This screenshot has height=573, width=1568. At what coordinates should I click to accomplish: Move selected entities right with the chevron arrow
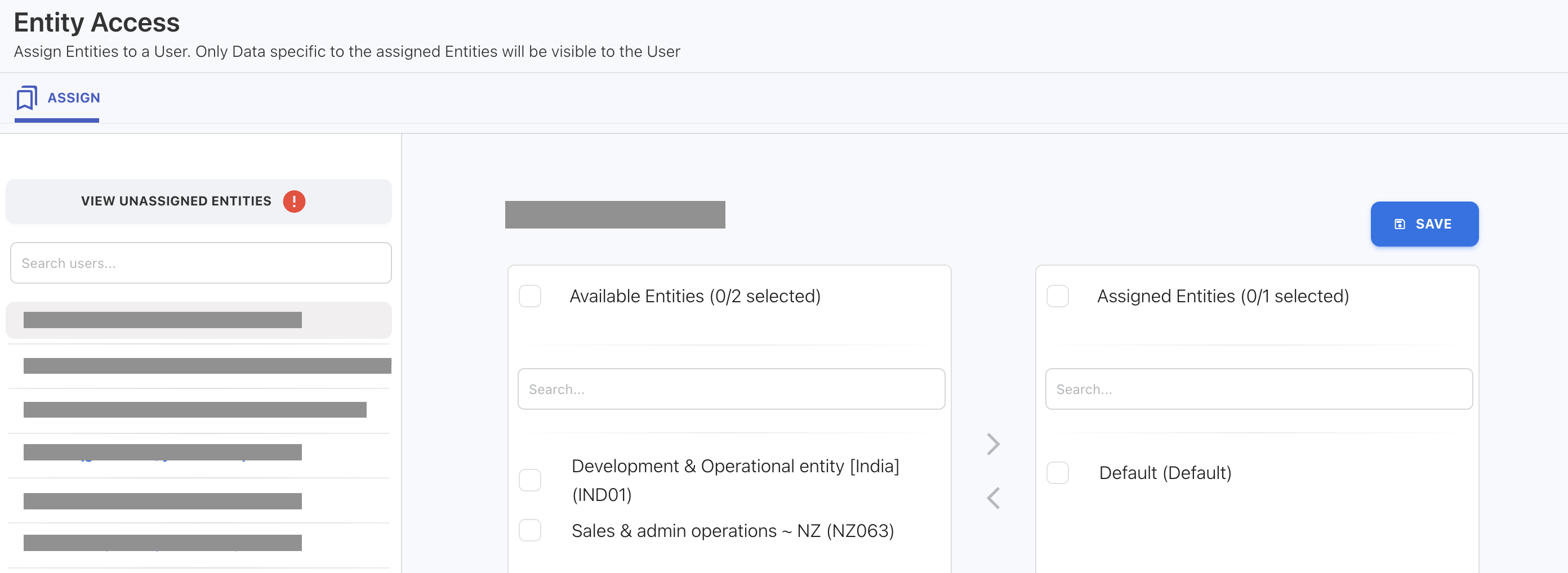[x=993, y=444]
